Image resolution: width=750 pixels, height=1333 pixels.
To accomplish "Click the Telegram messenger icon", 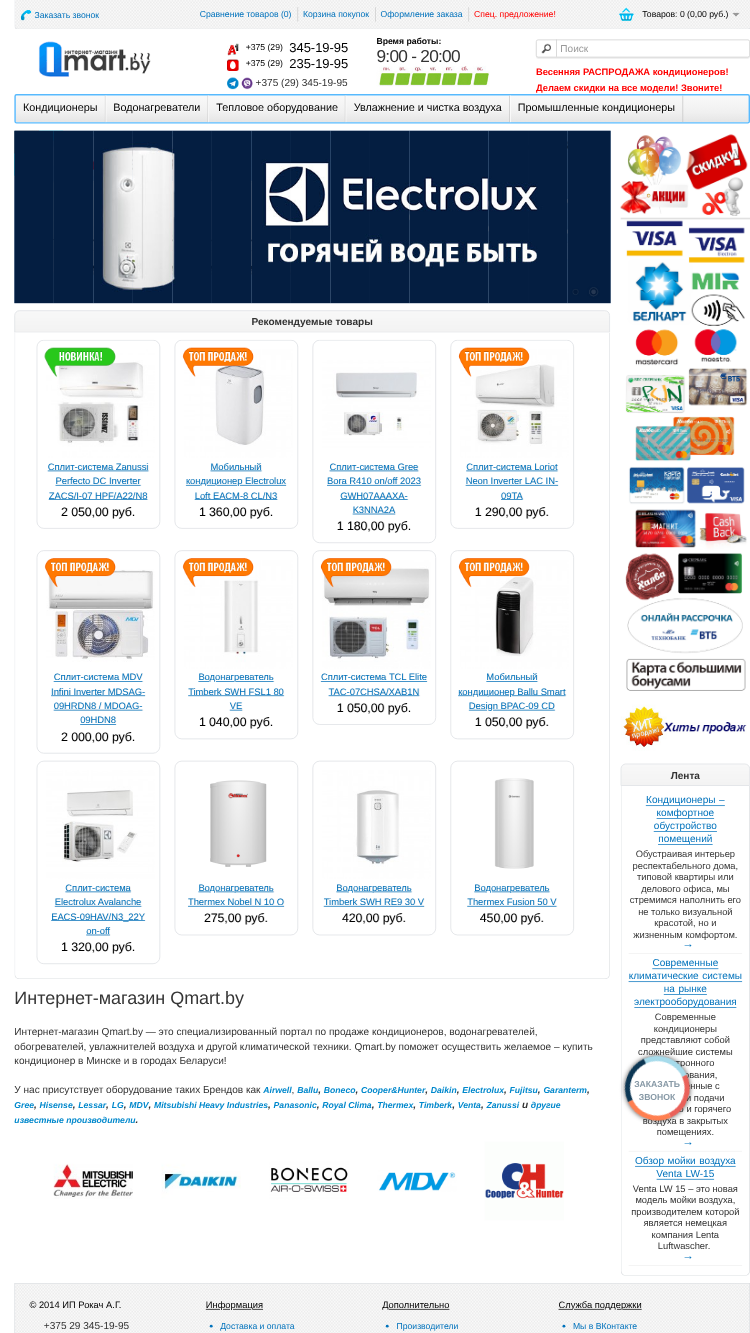I will click(233, 83).
